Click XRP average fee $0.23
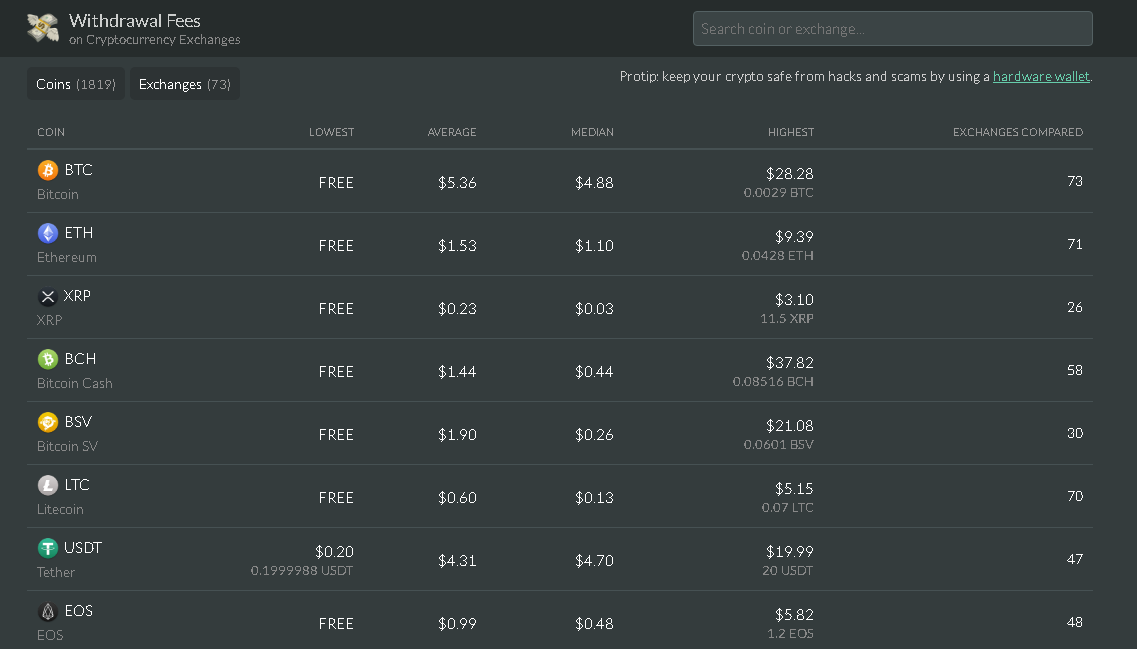Viewport: 1137px width, 649px height. pos(457,309)
